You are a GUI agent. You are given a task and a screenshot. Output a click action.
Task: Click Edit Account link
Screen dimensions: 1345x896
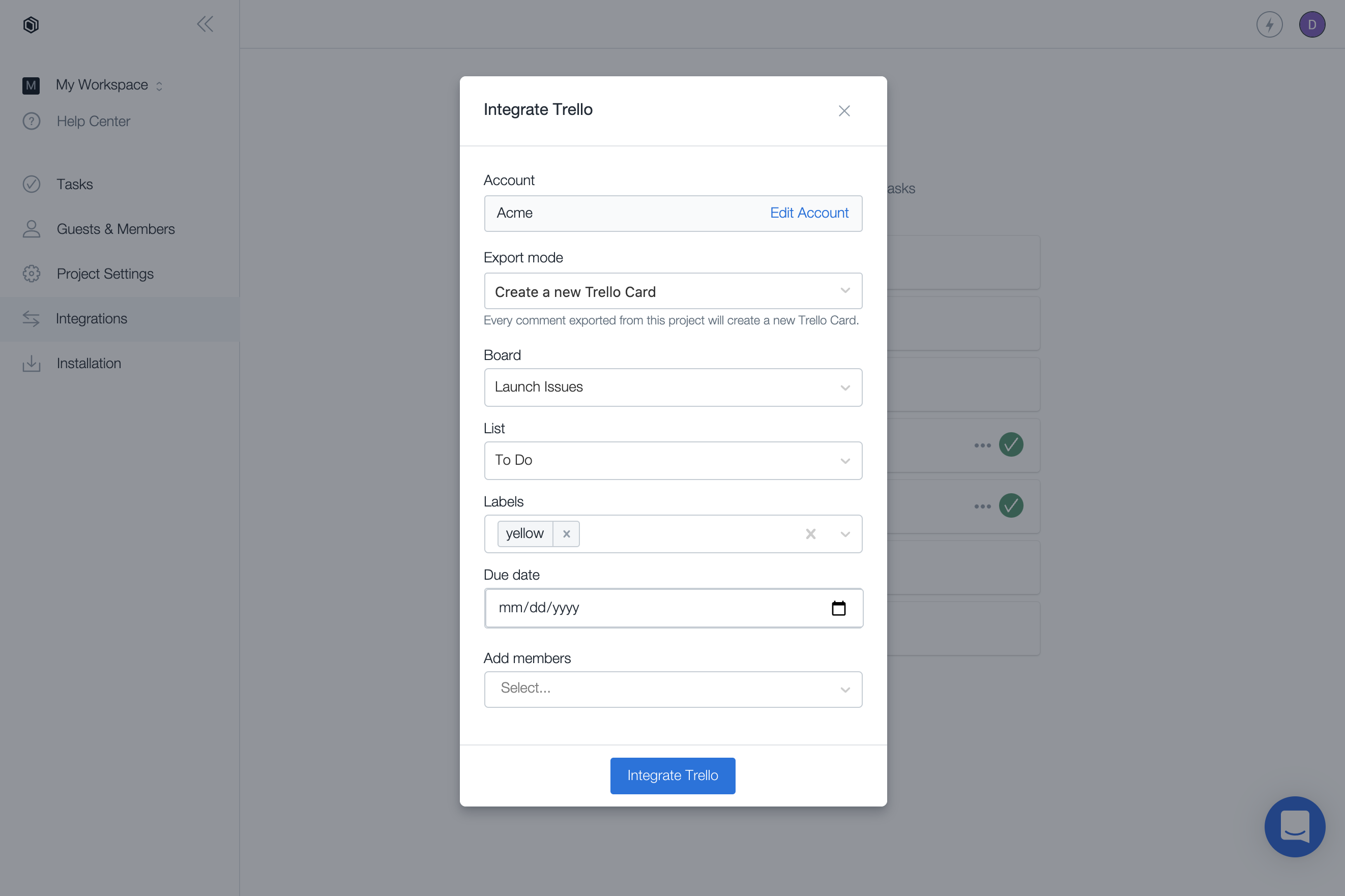pyautogui.click(x=808, y=213)
